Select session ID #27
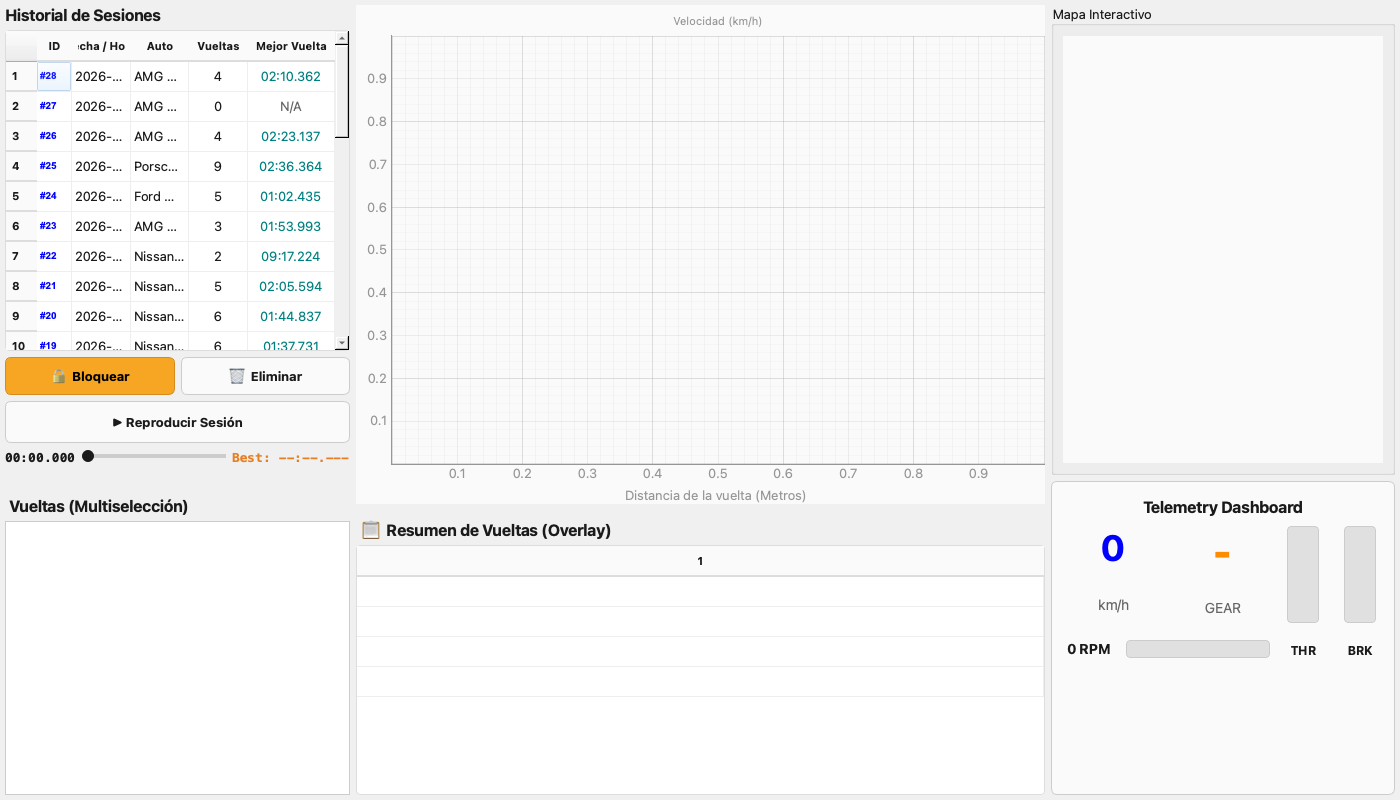This screenshot has width=1400, height=800. click(54, 106)
